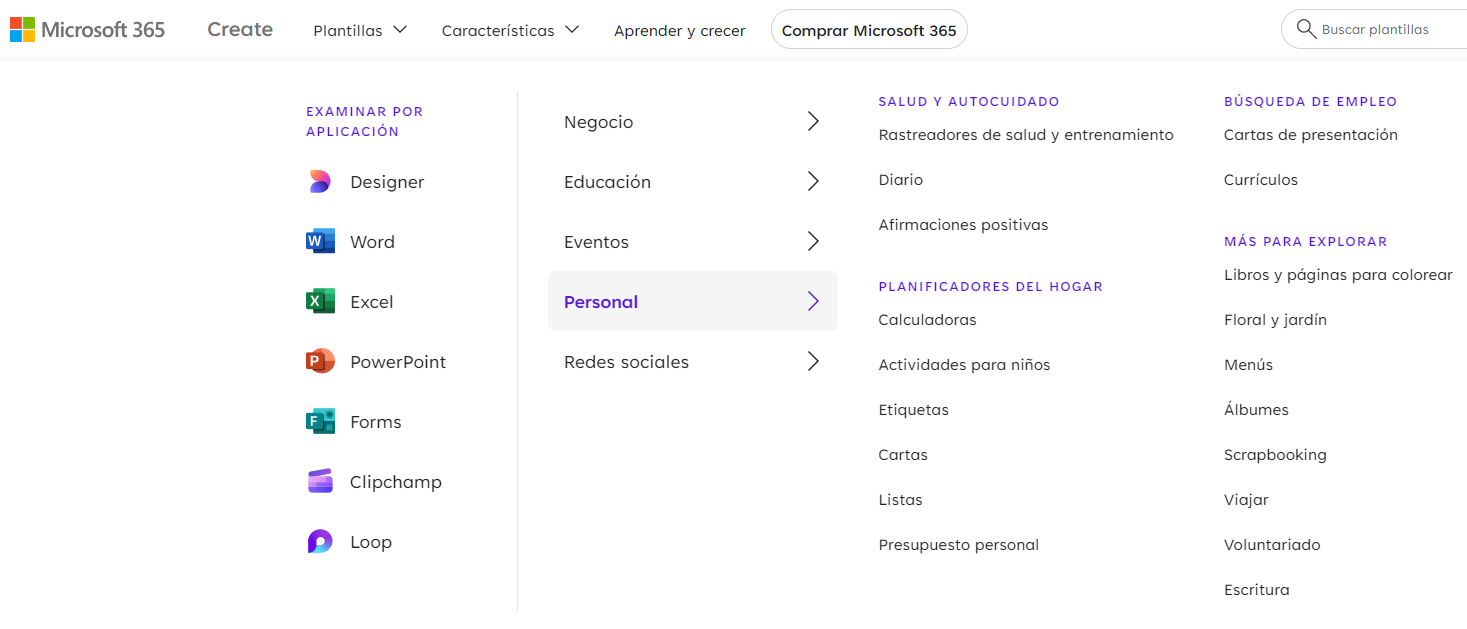Select the Word icon
Viewport: 1467px width, 629px height.
pyautogui.click(x=320, y=242)
